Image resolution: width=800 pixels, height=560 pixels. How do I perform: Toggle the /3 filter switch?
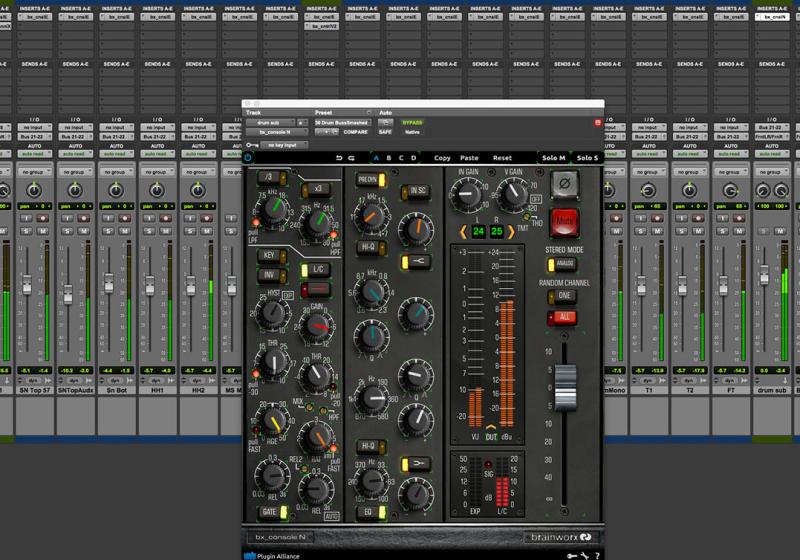[272, 177]
